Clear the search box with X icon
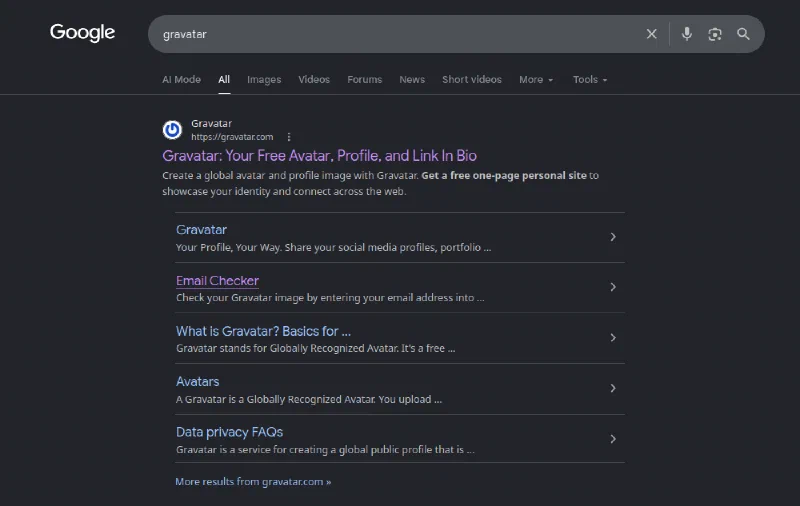This screenshot has height=506, width=800. [x=652, y=34]
